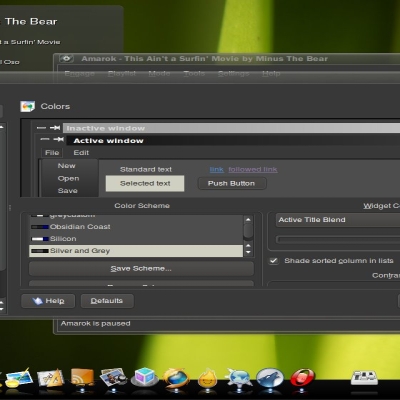Click File in the color preview menu
Image resolution: width=400 pixels, height=400 pixels.
[x=52, y=153]
